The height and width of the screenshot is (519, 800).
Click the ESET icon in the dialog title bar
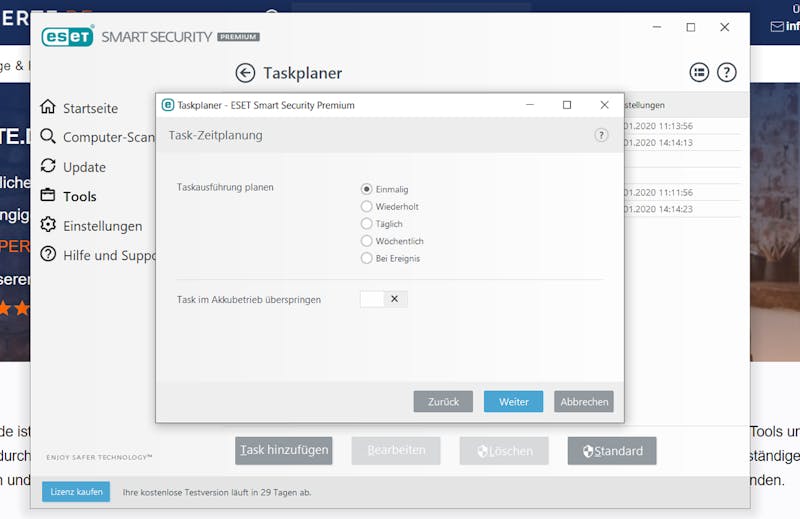click(168, 105)
